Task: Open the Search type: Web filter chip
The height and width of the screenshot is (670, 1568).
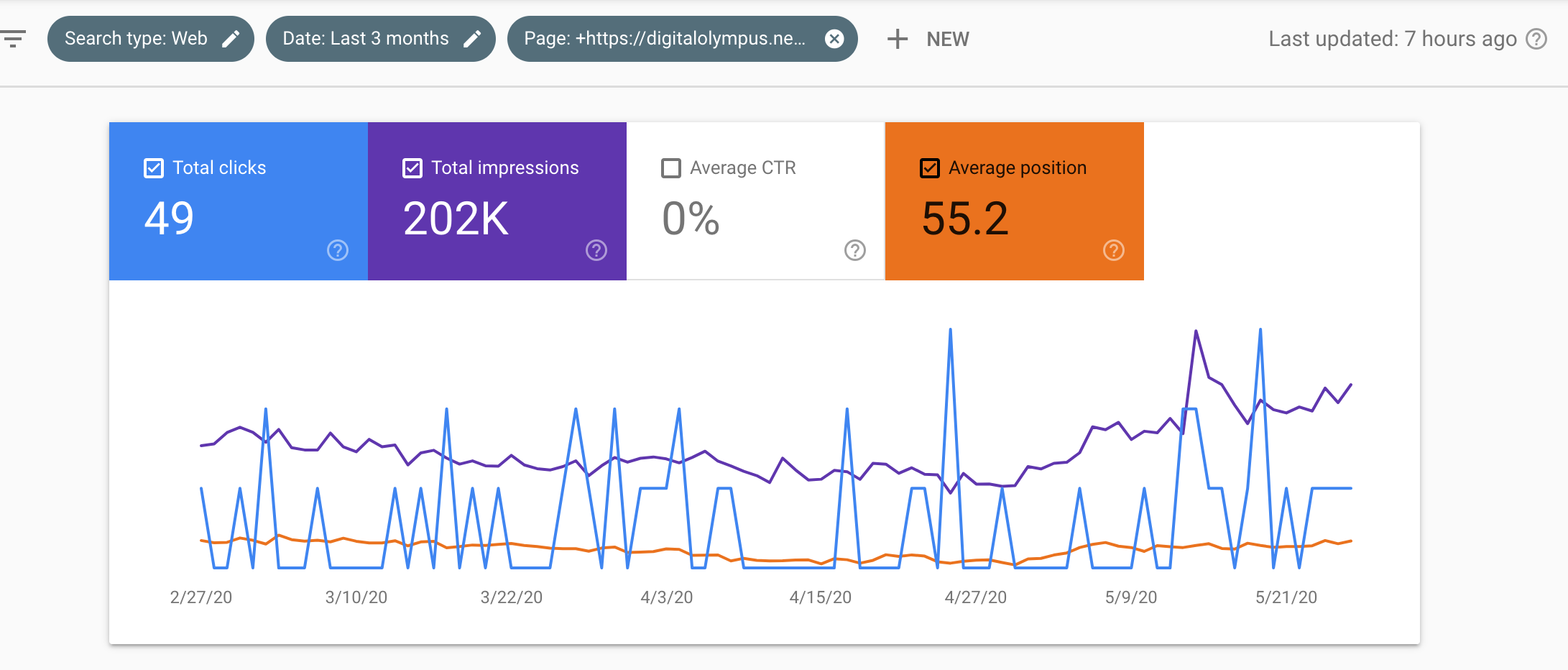Action: 151,39
